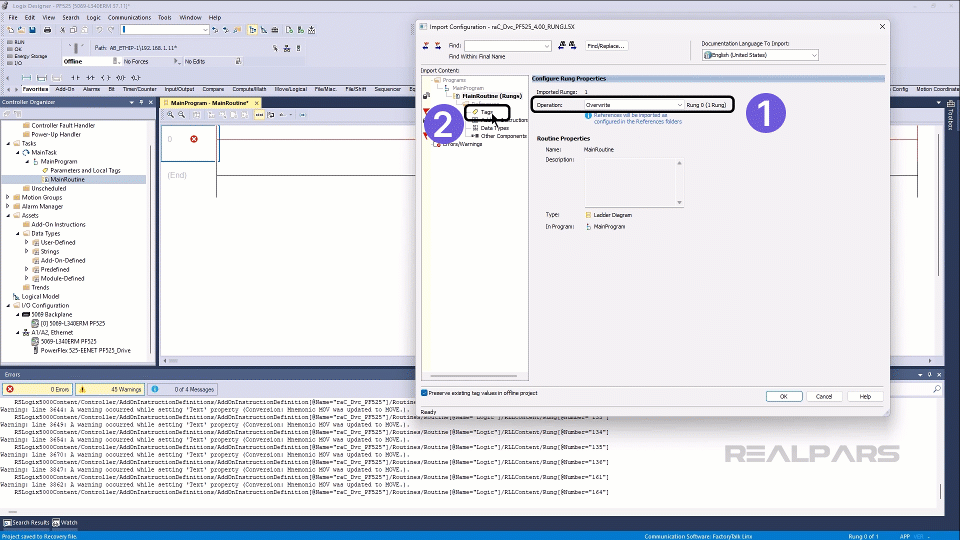Toggle Preserve existing tag values checkbox
This screenshot has width=960, height=540.
click(424, 393)
